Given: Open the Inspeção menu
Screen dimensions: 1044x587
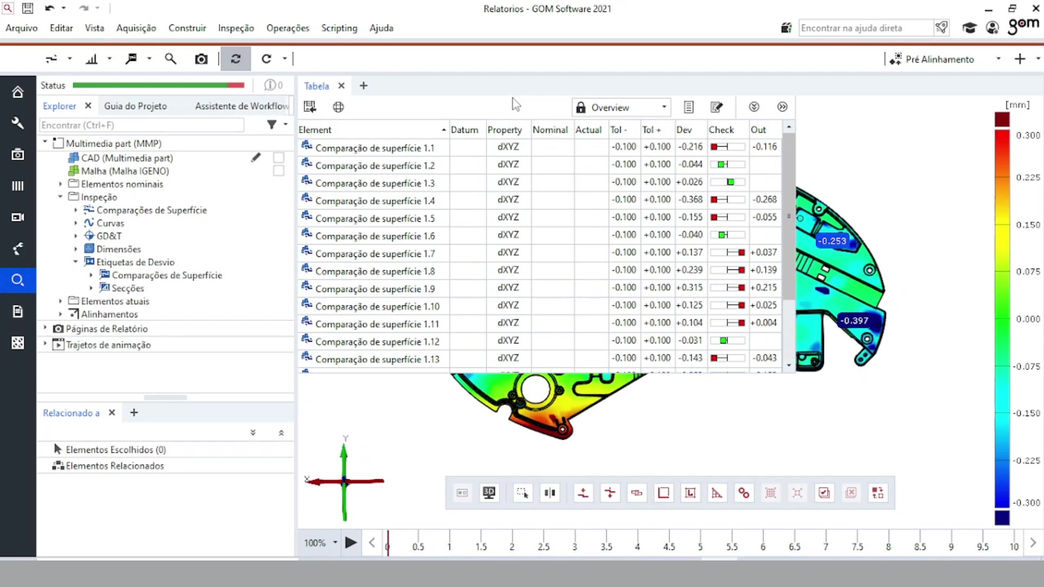Looking at the screenshot, I should [236, 28].
